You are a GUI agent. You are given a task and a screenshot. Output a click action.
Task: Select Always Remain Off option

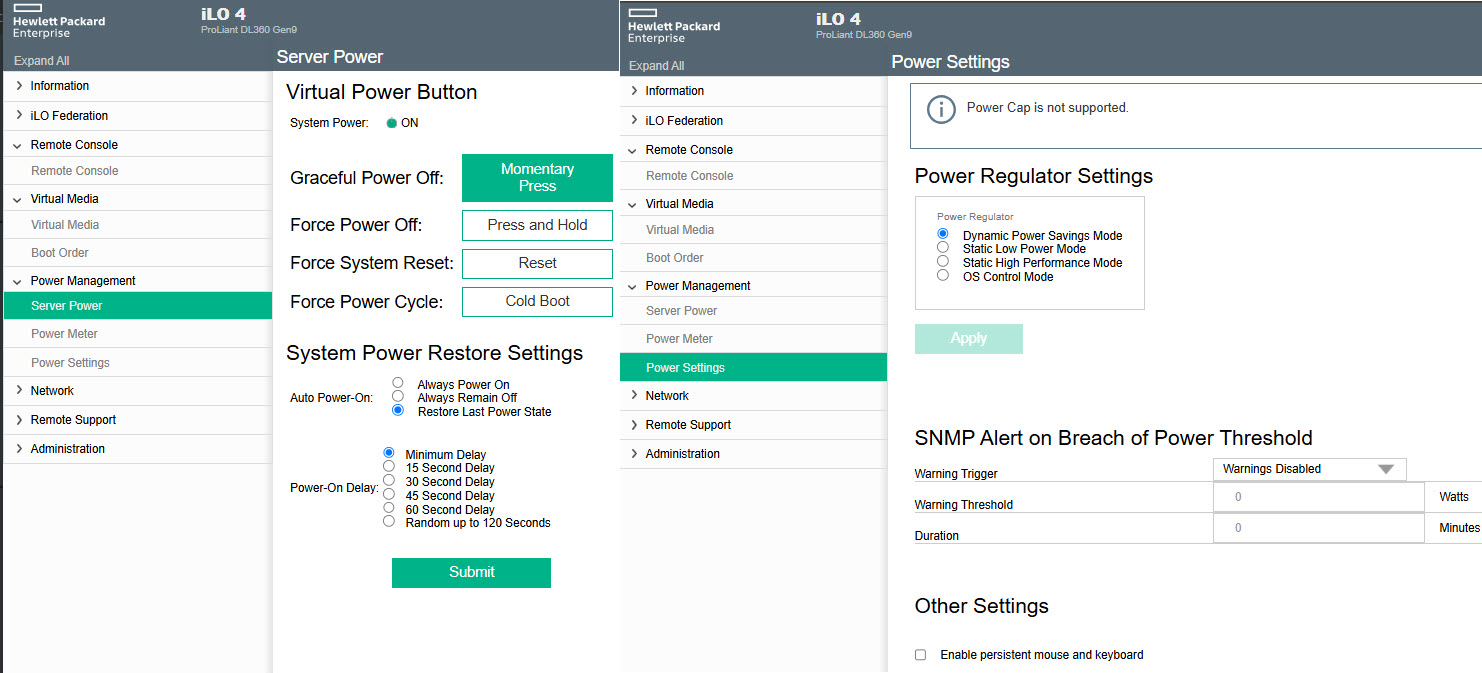coord(398,396)
